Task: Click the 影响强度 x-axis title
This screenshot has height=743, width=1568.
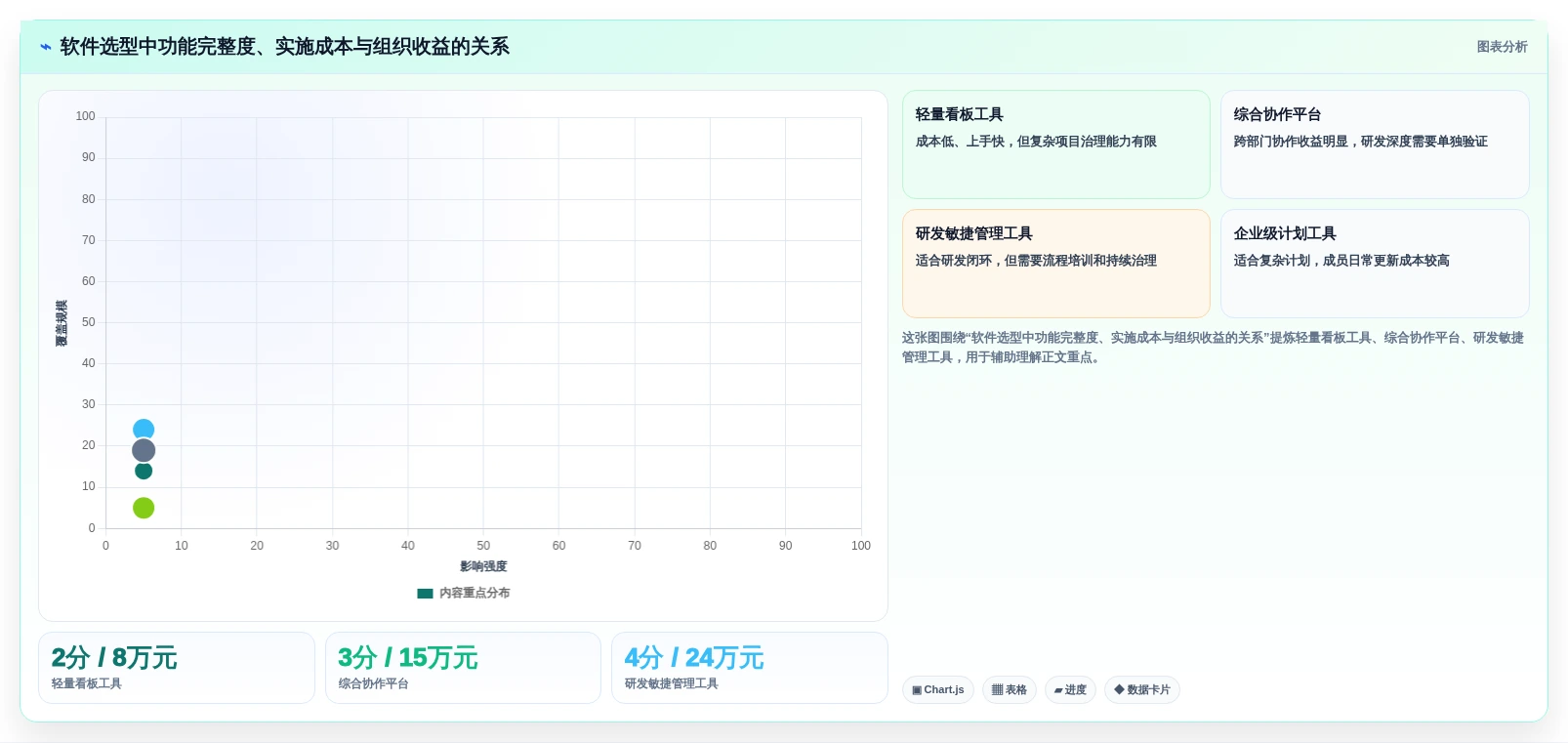Action: (483, 566)
